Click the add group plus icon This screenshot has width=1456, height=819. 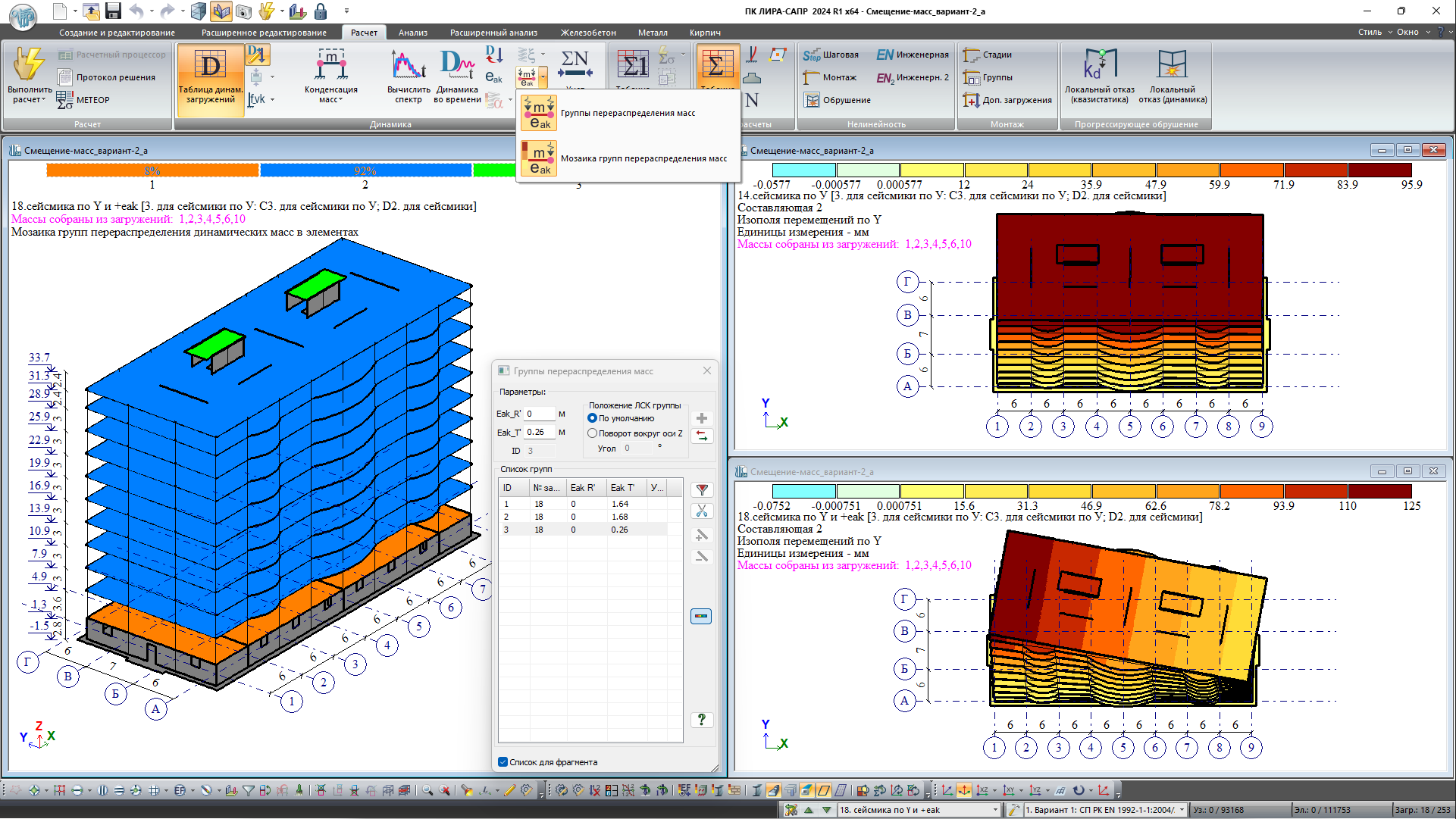(702, 418)
